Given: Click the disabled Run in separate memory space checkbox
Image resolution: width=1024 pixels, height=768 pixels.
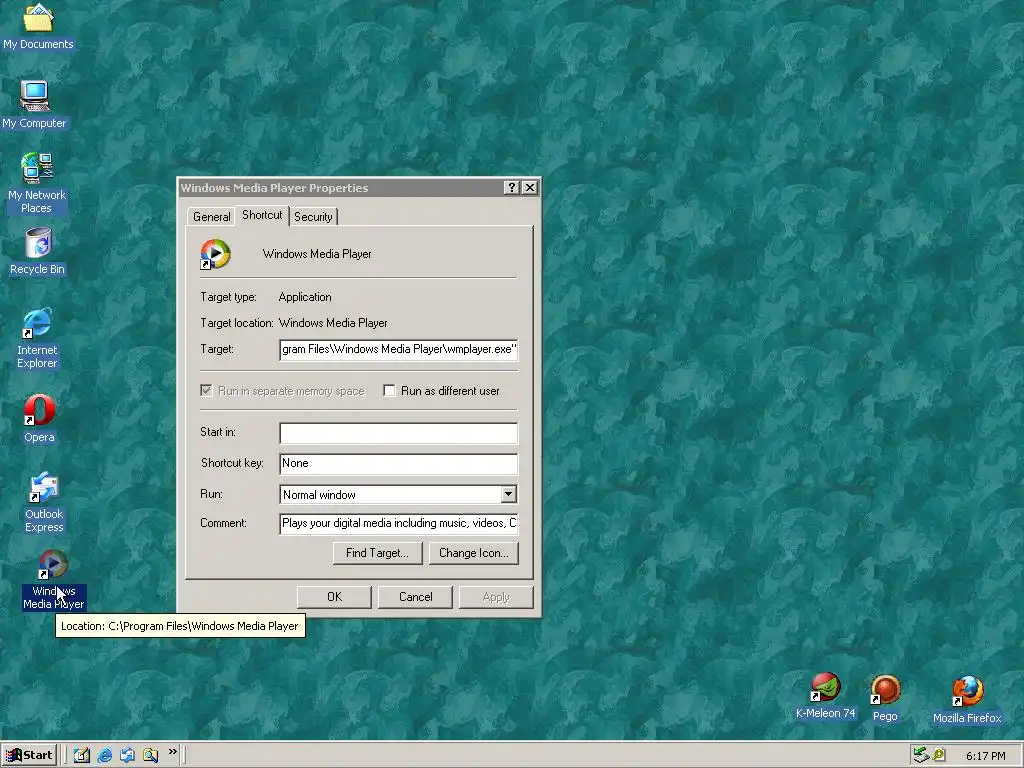Looking at the screenshot, I should [206, 391].
